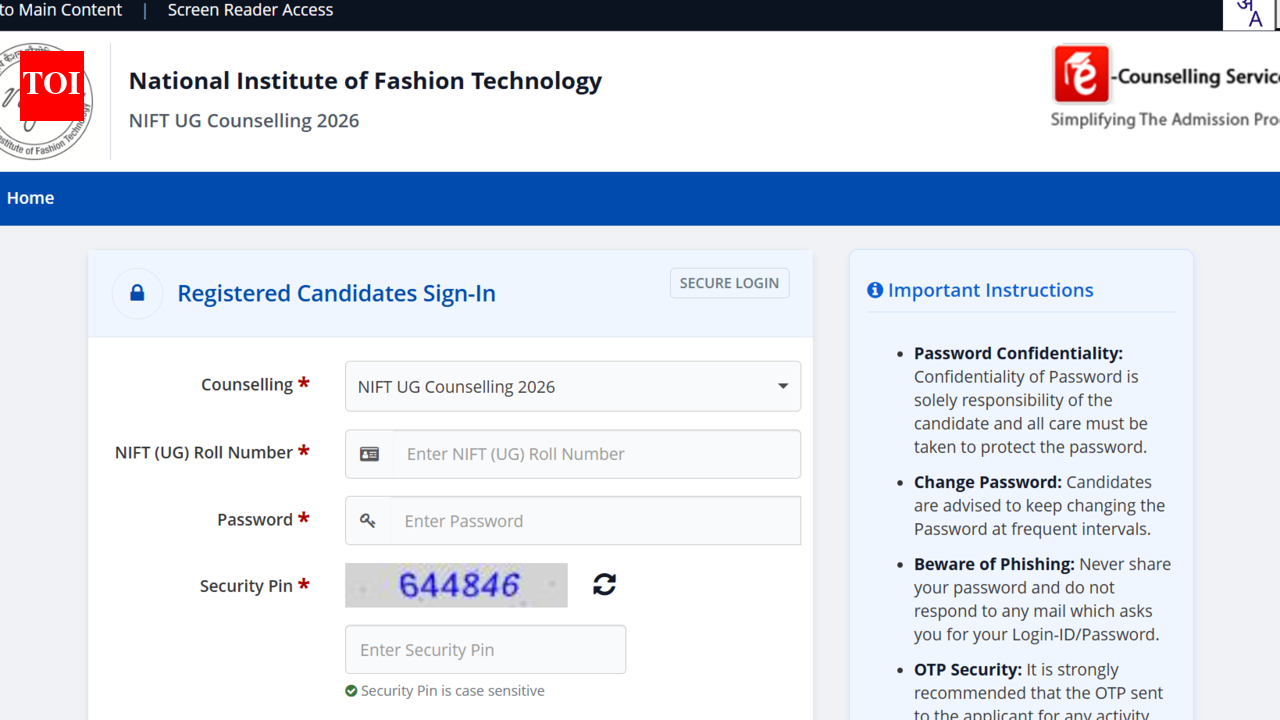Refresh the security pin captcha
The image size is (1280, 720).
pyautogui.click(x=604, y=584)
